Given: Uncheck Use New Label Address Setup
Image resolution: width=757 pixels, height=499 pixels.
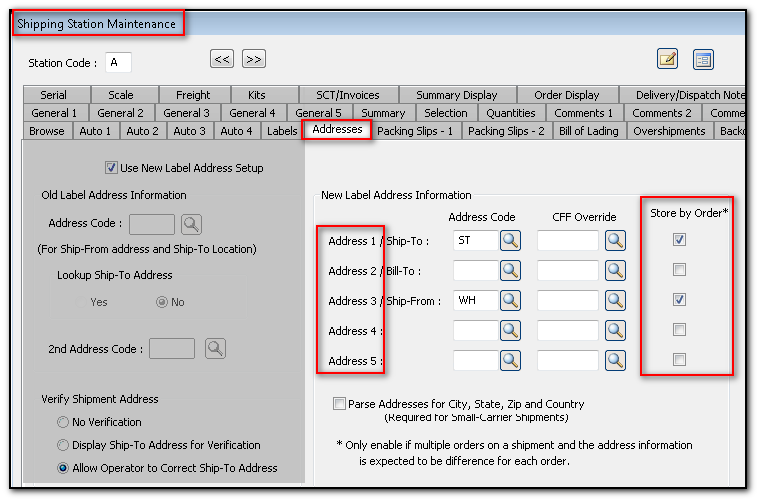Looking at the screenshot, I should click(x=111, y=168).
